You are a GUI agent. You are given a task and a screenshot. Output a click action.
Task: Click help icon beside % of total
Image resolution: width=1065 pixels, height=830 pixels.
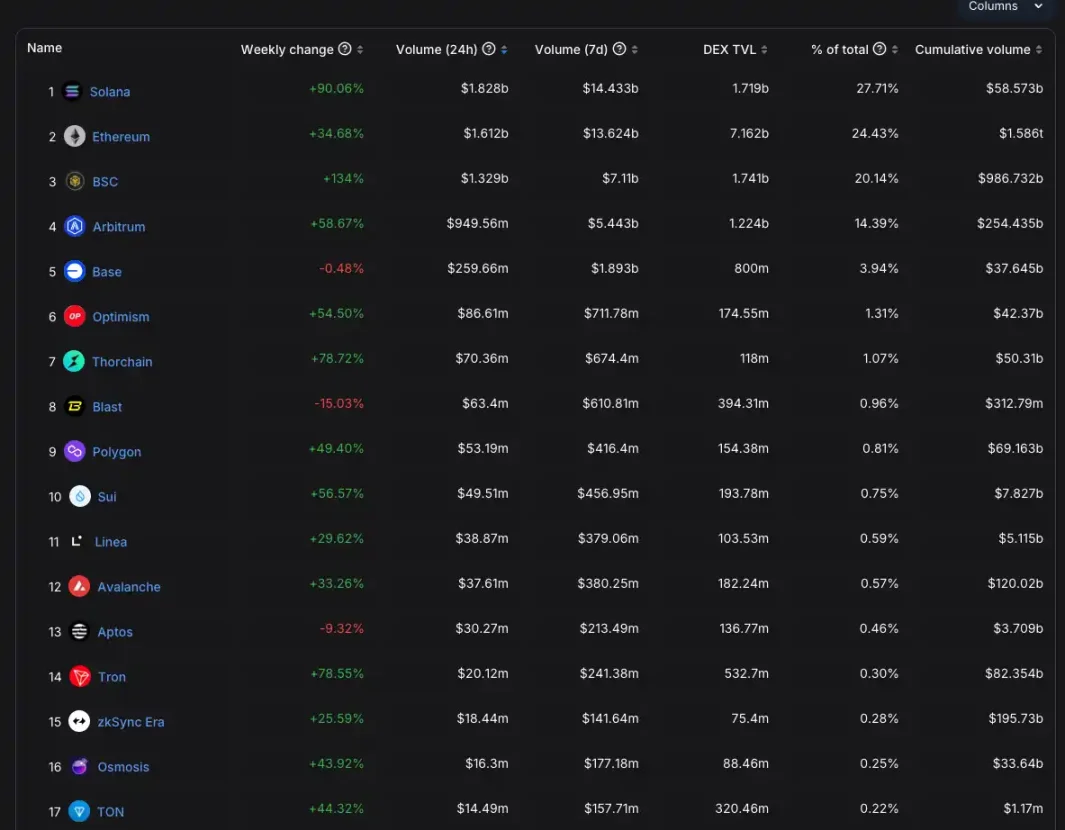point(879,49)
